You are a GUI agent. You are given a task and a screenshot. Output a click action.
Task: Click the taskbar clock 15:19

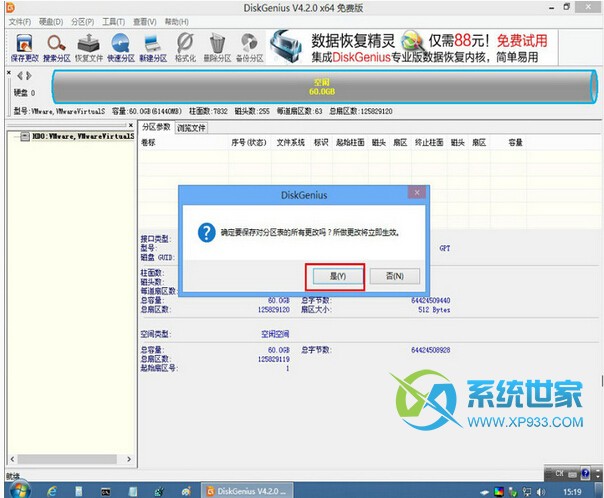tap(572, 492)
